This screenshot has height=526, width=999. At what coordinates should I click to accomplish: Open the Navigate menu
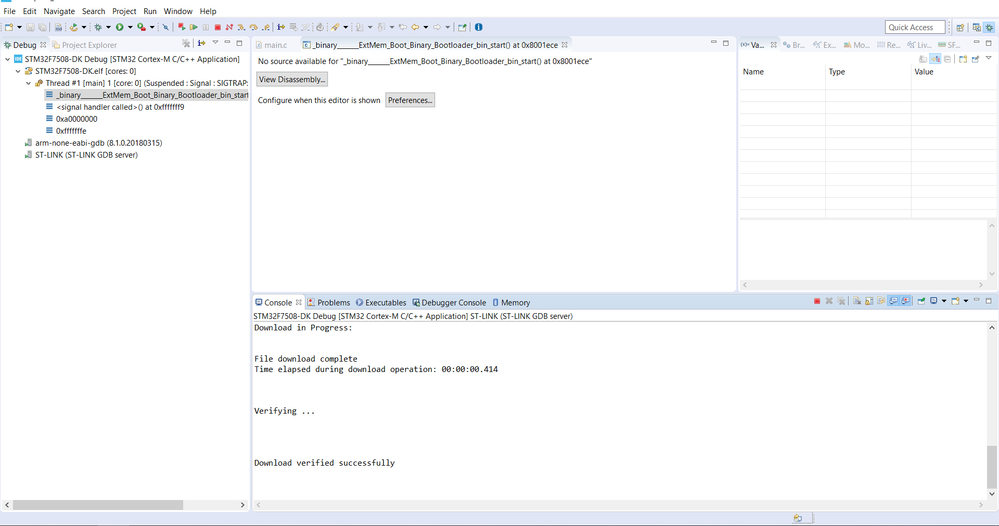click(59, 11)
